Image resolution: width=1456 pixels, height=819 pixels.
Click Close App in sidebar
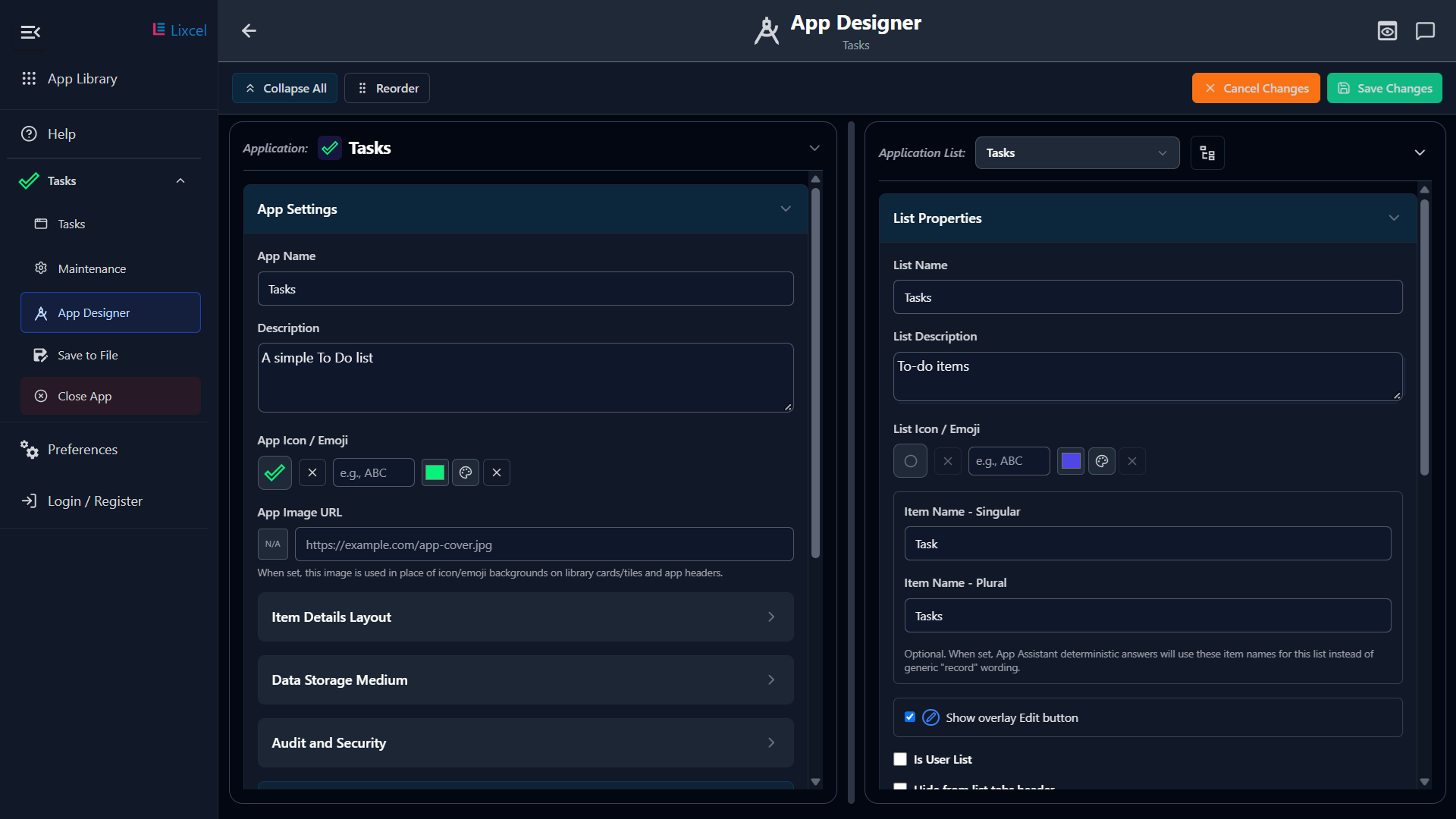(111, 397)
